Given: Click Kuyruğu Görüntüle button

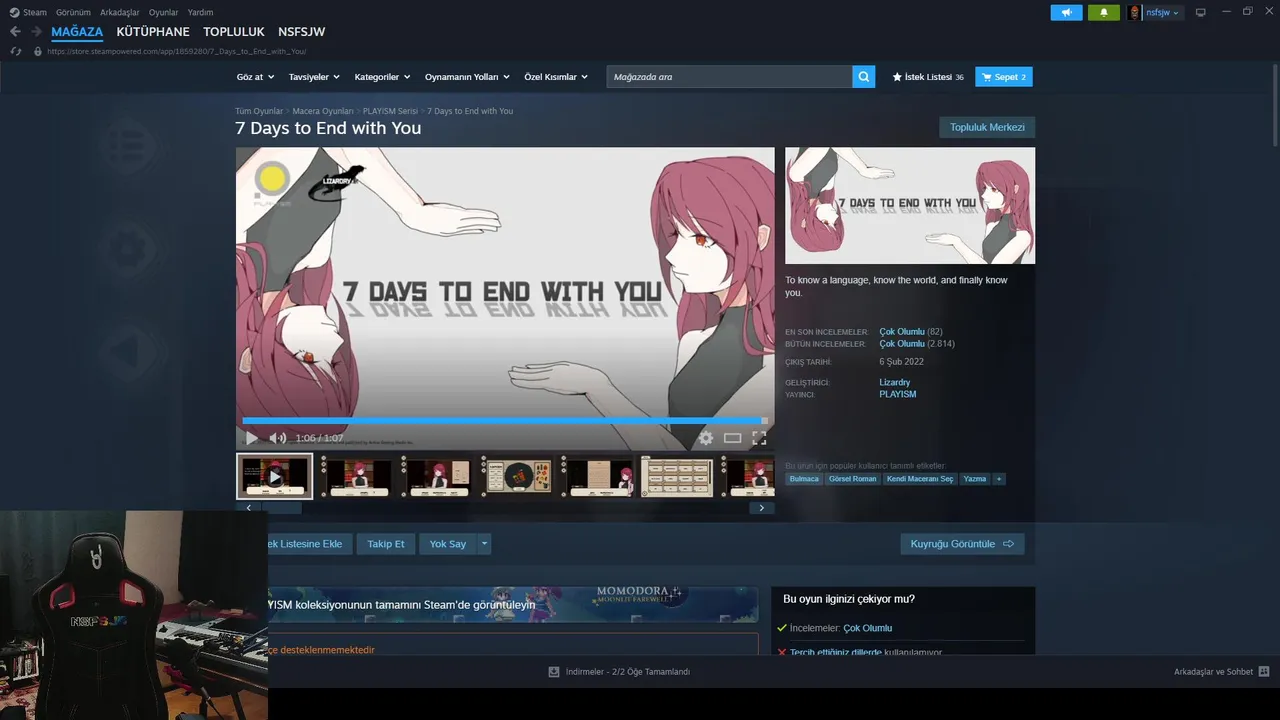Looking at the screenshot, I should tap(962, 544).
